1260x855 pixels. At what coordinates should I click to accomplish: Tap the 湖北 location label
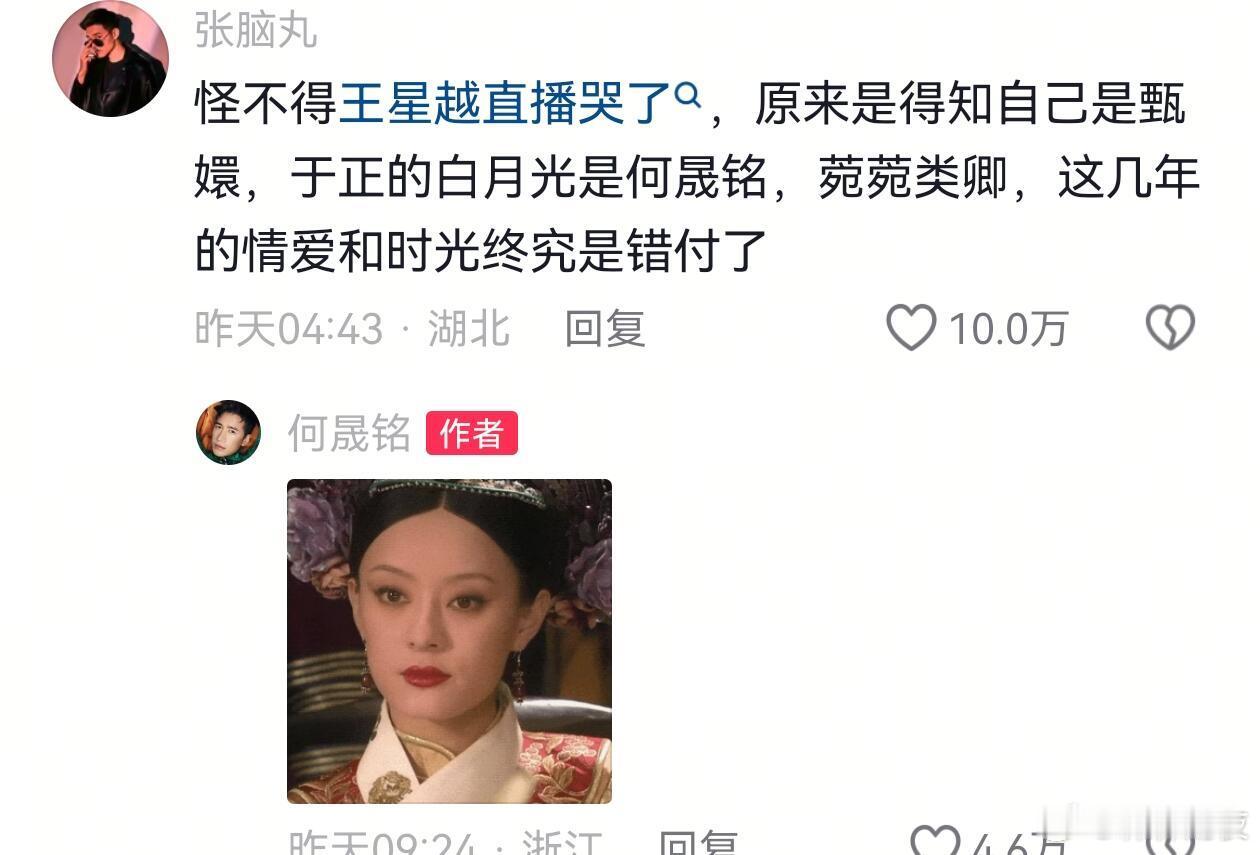469,328
